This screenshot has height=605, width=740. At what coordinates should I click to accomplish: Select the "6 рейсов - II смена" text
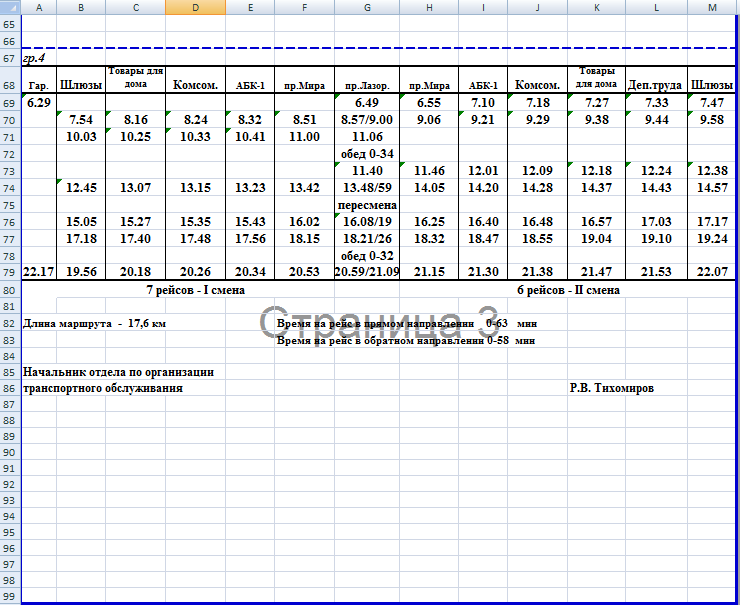[x=568, y=290]
